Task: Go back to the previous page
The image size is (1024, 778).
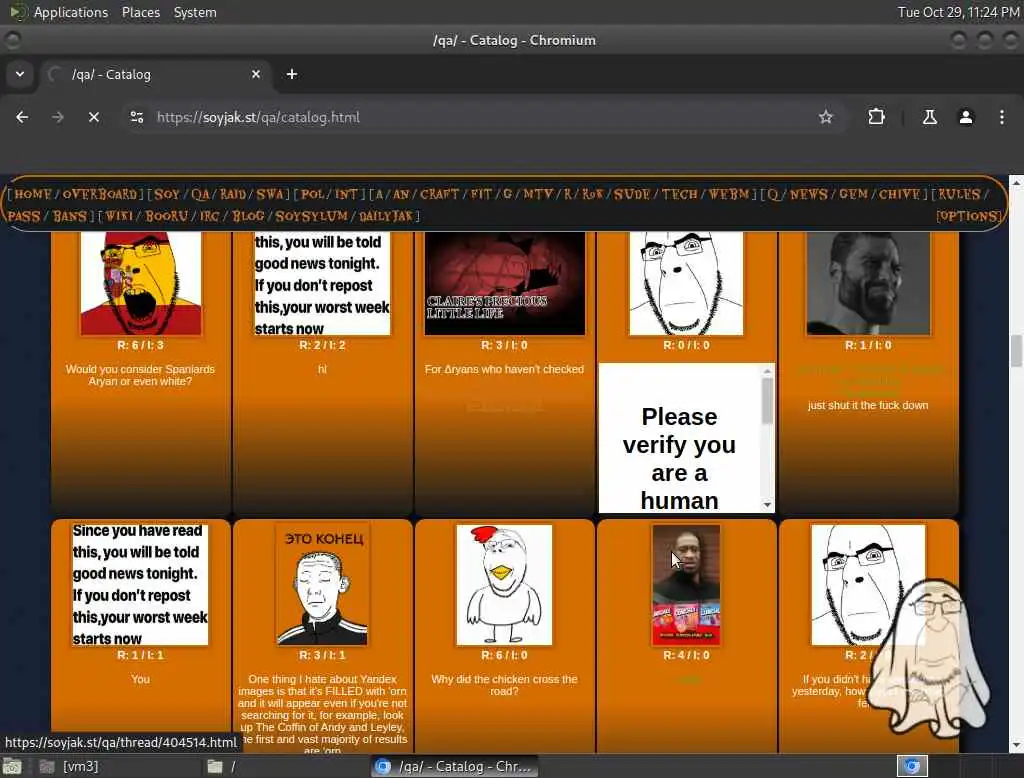Action: click(x=22, y=117)
